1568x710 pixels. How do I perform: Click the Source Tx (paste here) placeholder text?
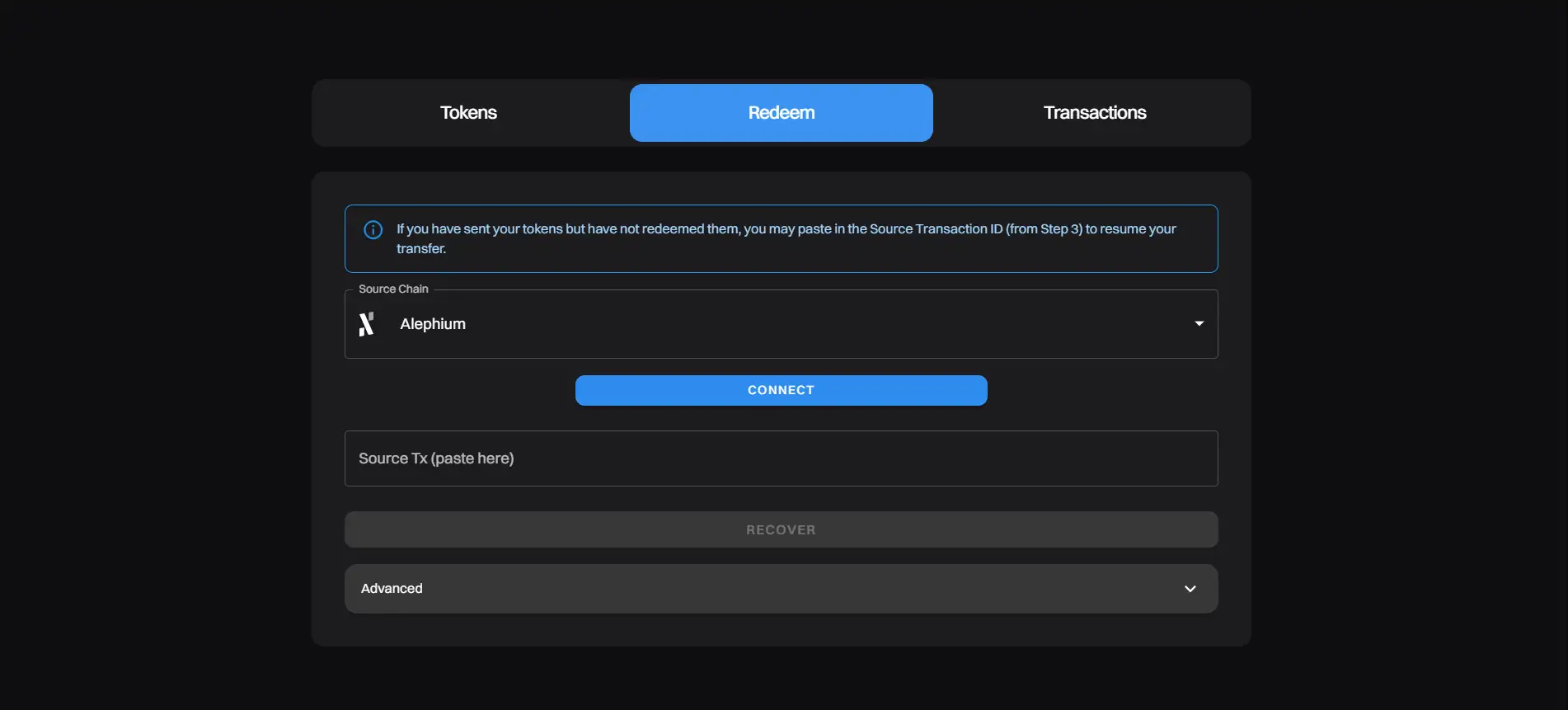pos(436,458)
